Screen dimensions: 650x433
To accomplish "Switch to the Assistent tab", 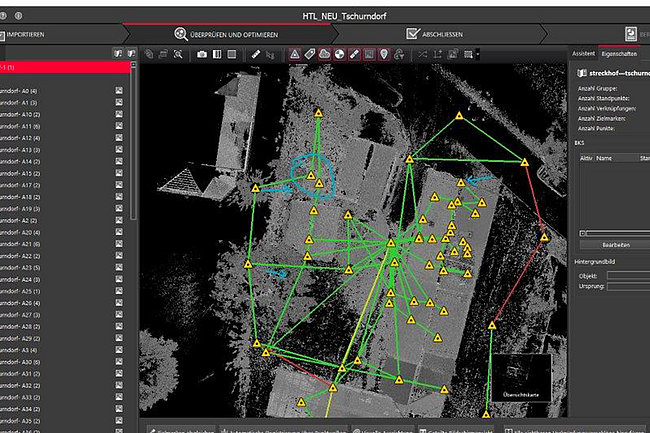I will pos(582,53).
